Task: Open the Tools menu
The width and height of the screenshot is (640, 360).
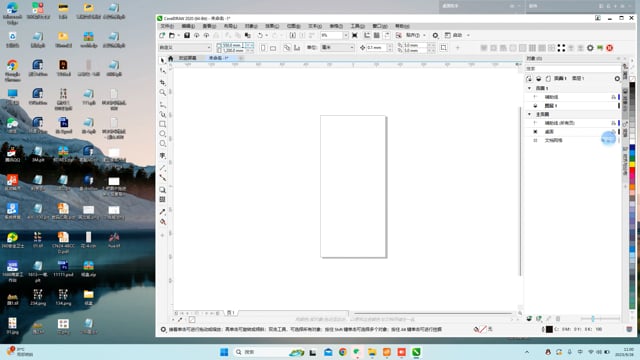Action: pyautogui.click(x=358, y=26)
